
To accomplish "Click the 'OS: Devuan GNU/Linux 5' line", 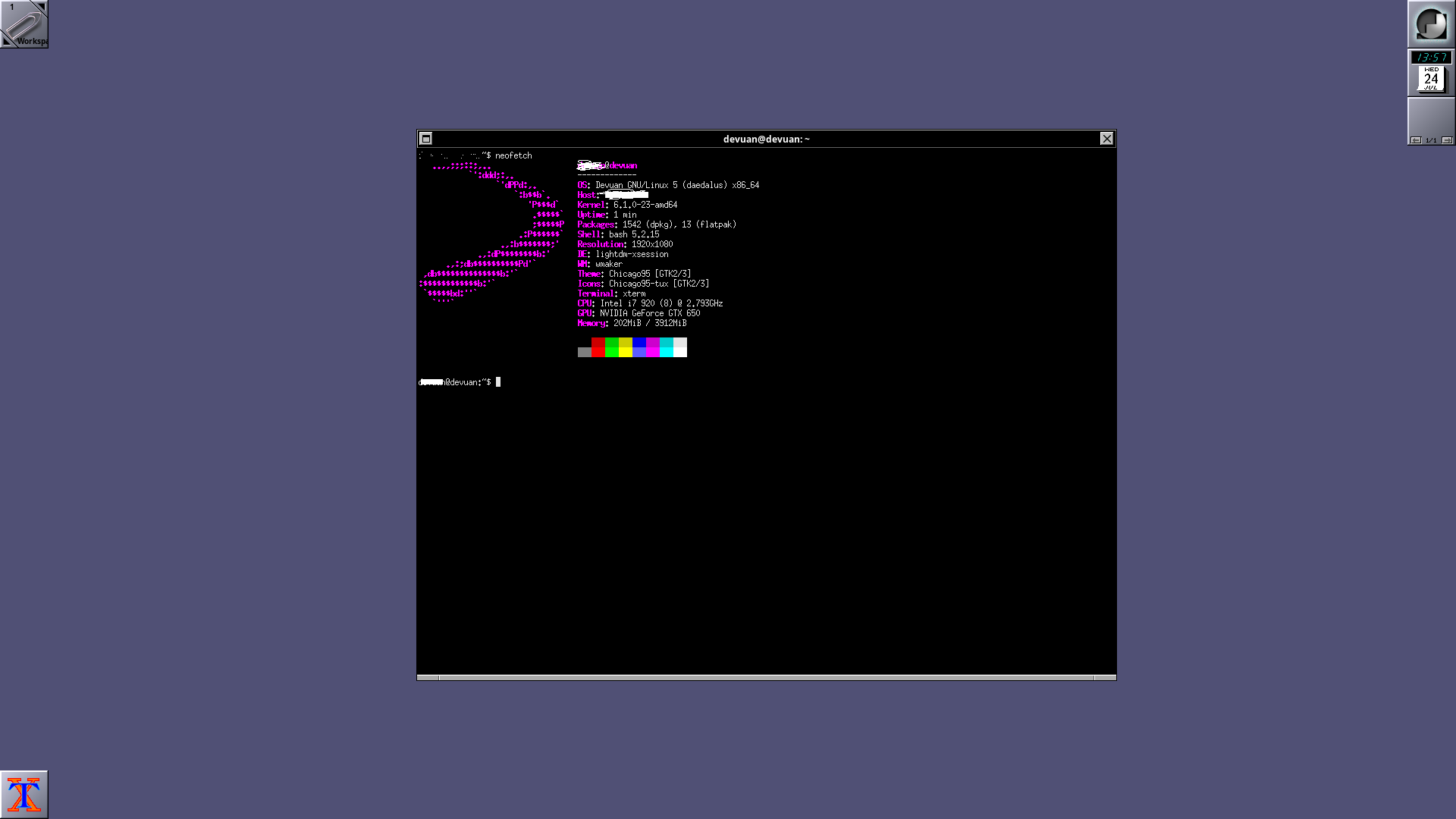I will [668, 185].
